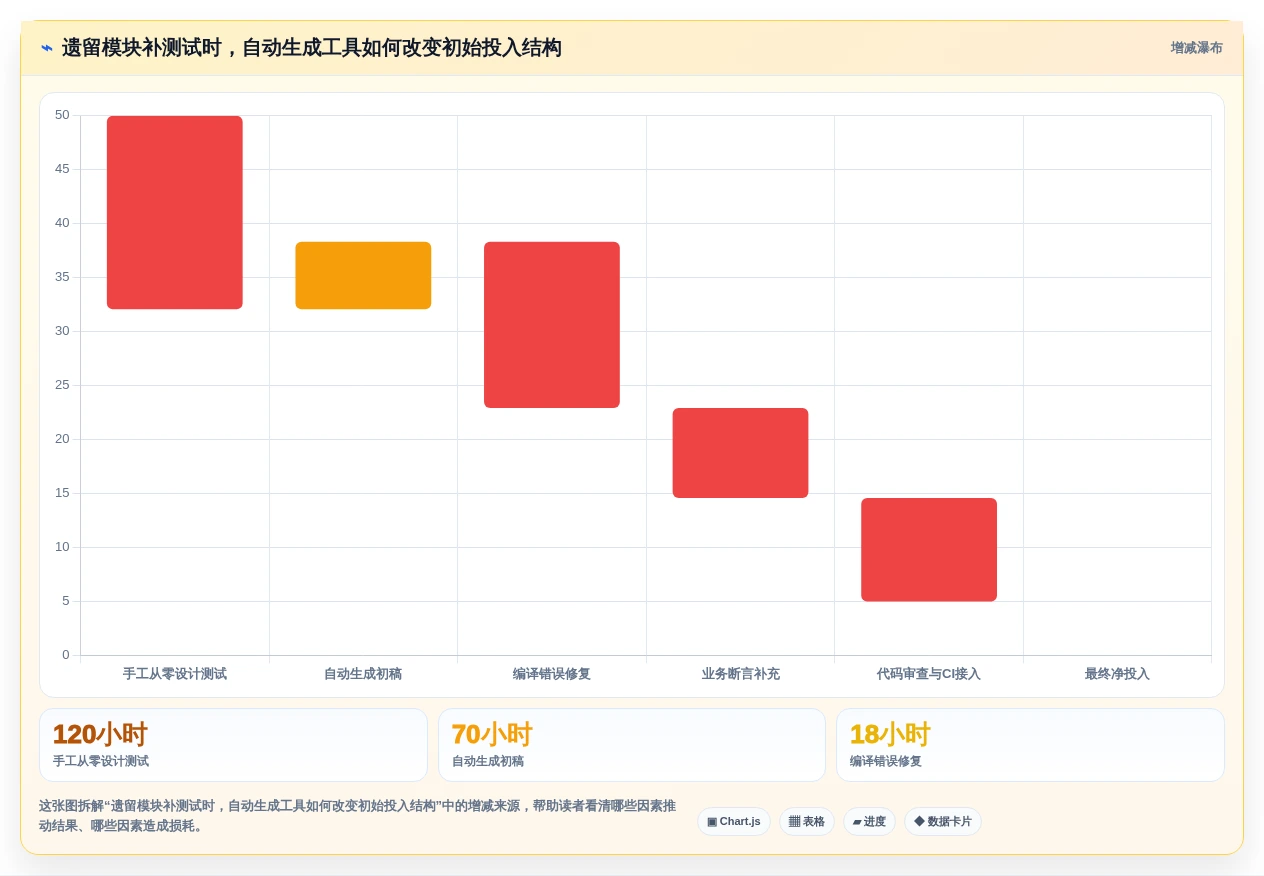Image resolution: width=1264 pixels, height=876 pixels.
Task: Click the description paragraph starting 这张图拆解
Action: (357, 815)
